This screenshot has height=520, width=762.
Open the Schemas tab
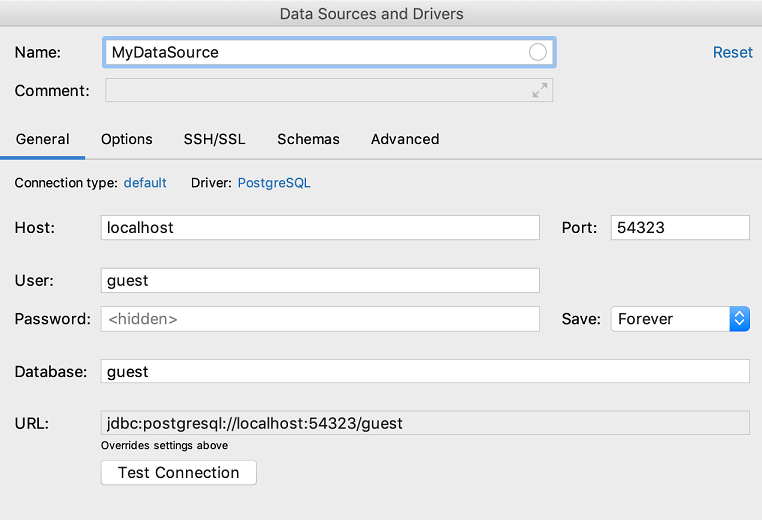pos(308,139)
